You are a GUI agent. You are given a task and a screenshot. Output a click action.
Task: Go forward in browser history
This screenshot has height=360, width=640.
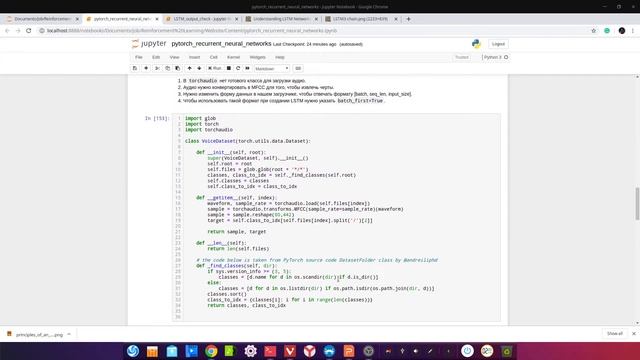pos(18,31)
